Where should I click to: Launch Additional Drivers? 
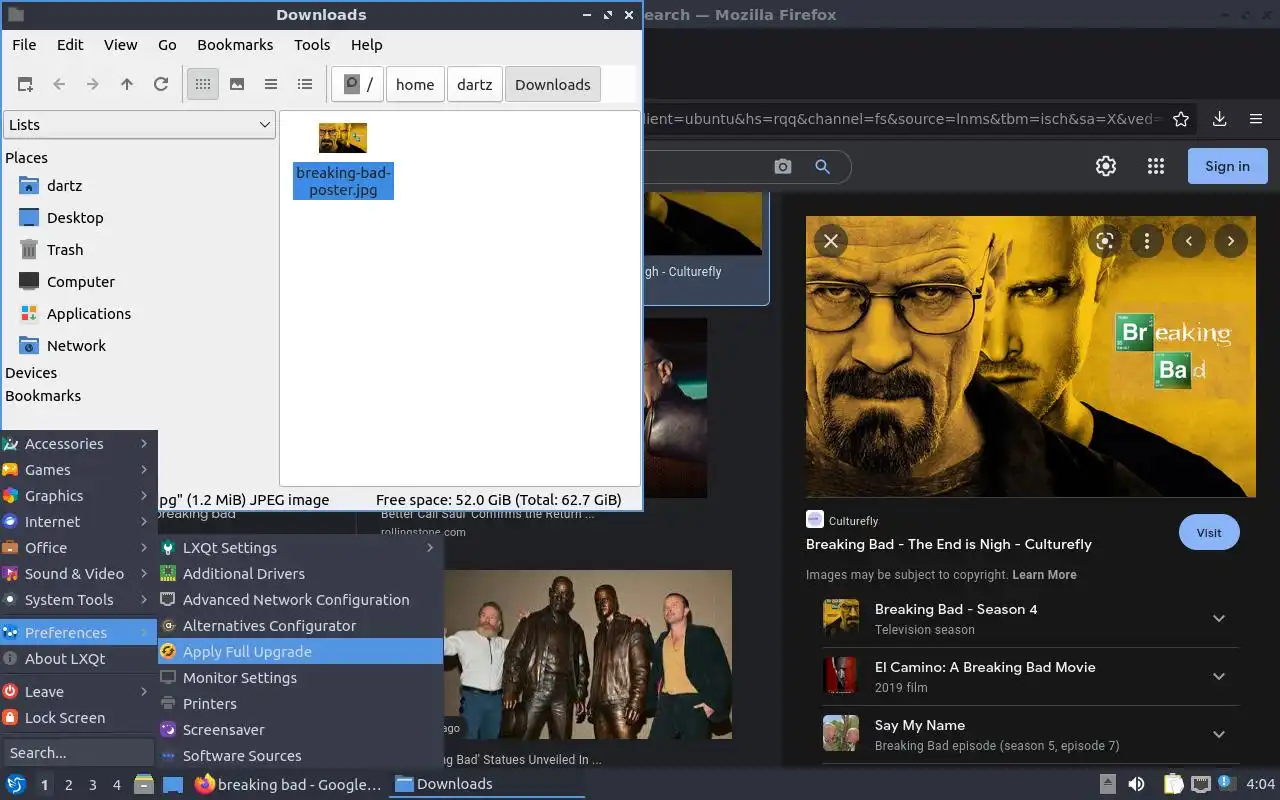[300, 574]
